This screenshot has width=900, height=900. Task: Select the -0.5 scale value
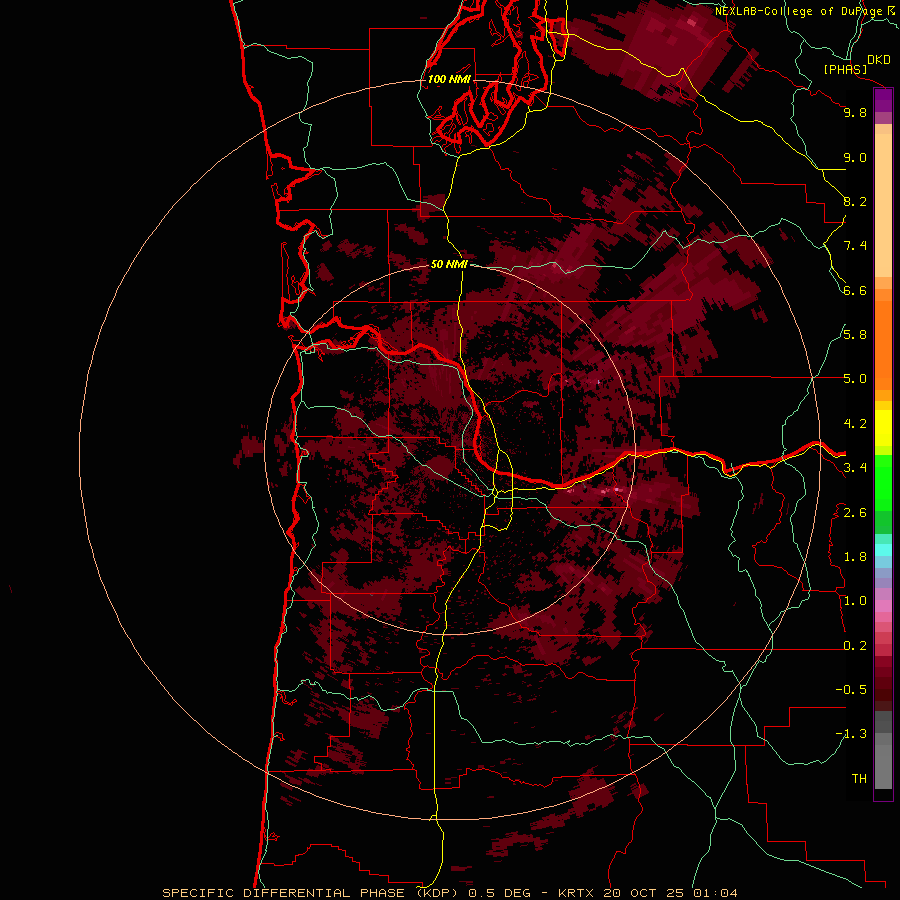click(851, 690)
